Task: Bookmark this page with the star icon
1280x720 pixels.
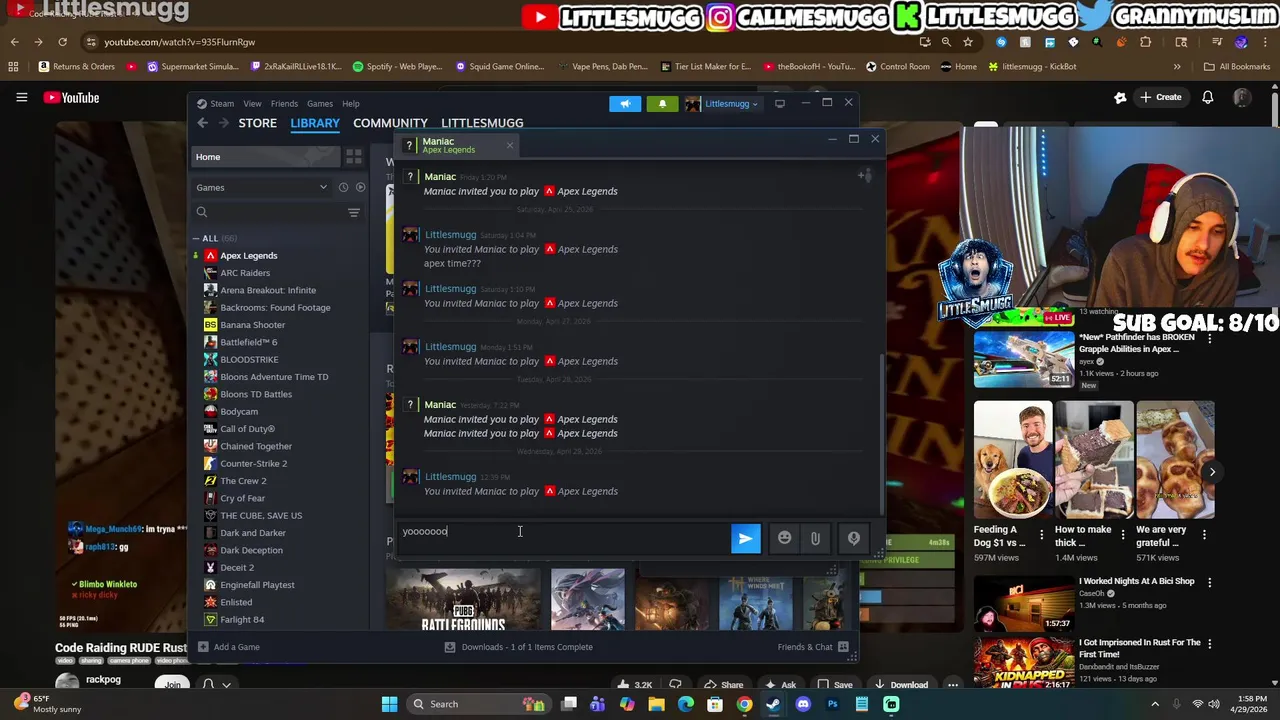Action: point(968,42)
